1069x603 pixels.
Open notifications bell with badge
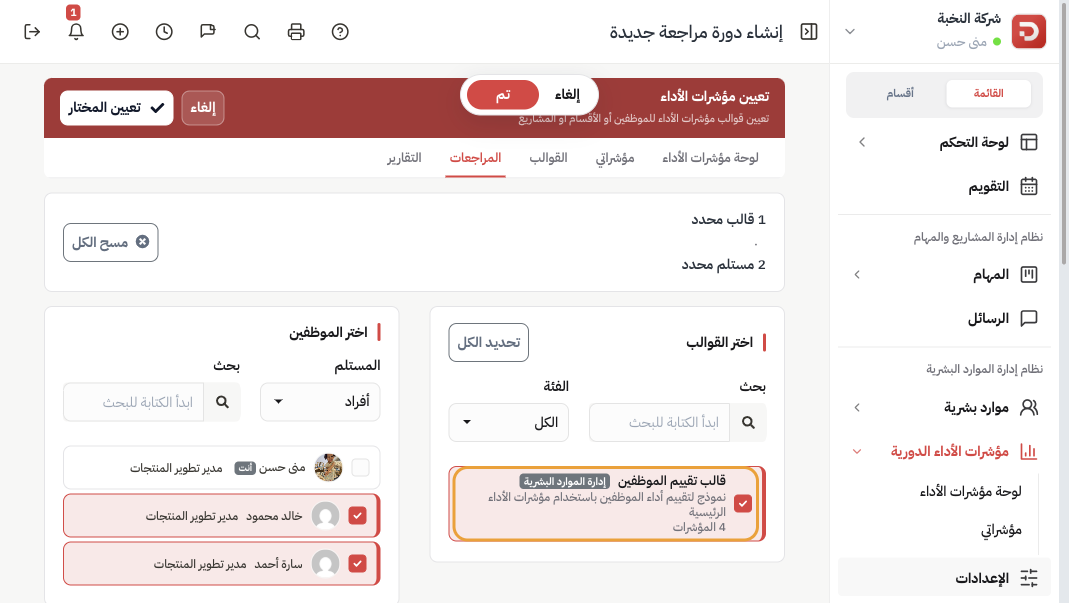(x=76, y=31)
